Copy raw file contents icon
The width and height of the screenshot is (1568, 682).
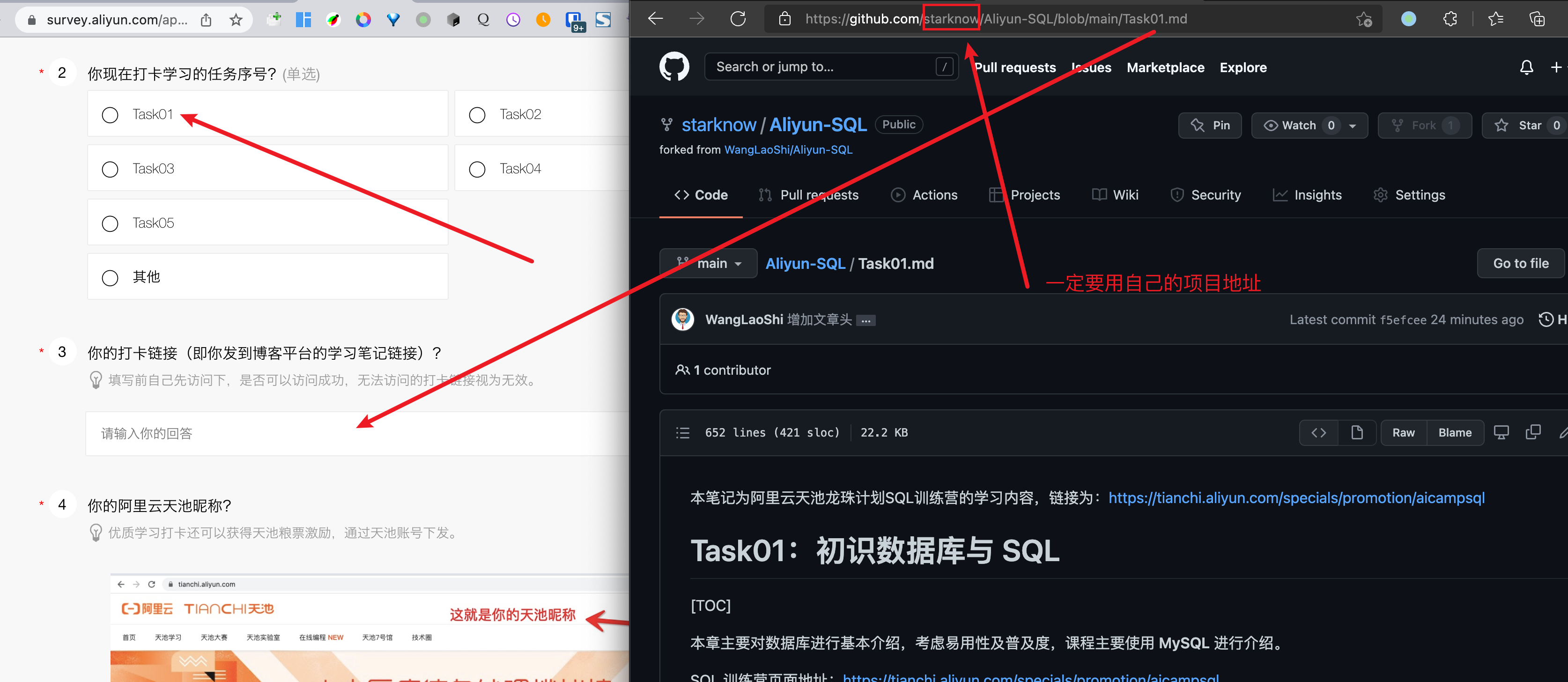(x=1533, y=432)
